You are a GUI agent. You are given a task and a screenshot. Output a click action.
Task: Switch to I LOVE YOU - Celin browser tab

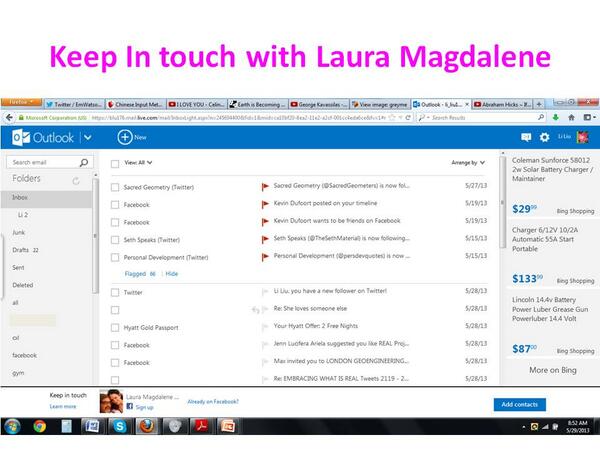click(x=197, y=104)
